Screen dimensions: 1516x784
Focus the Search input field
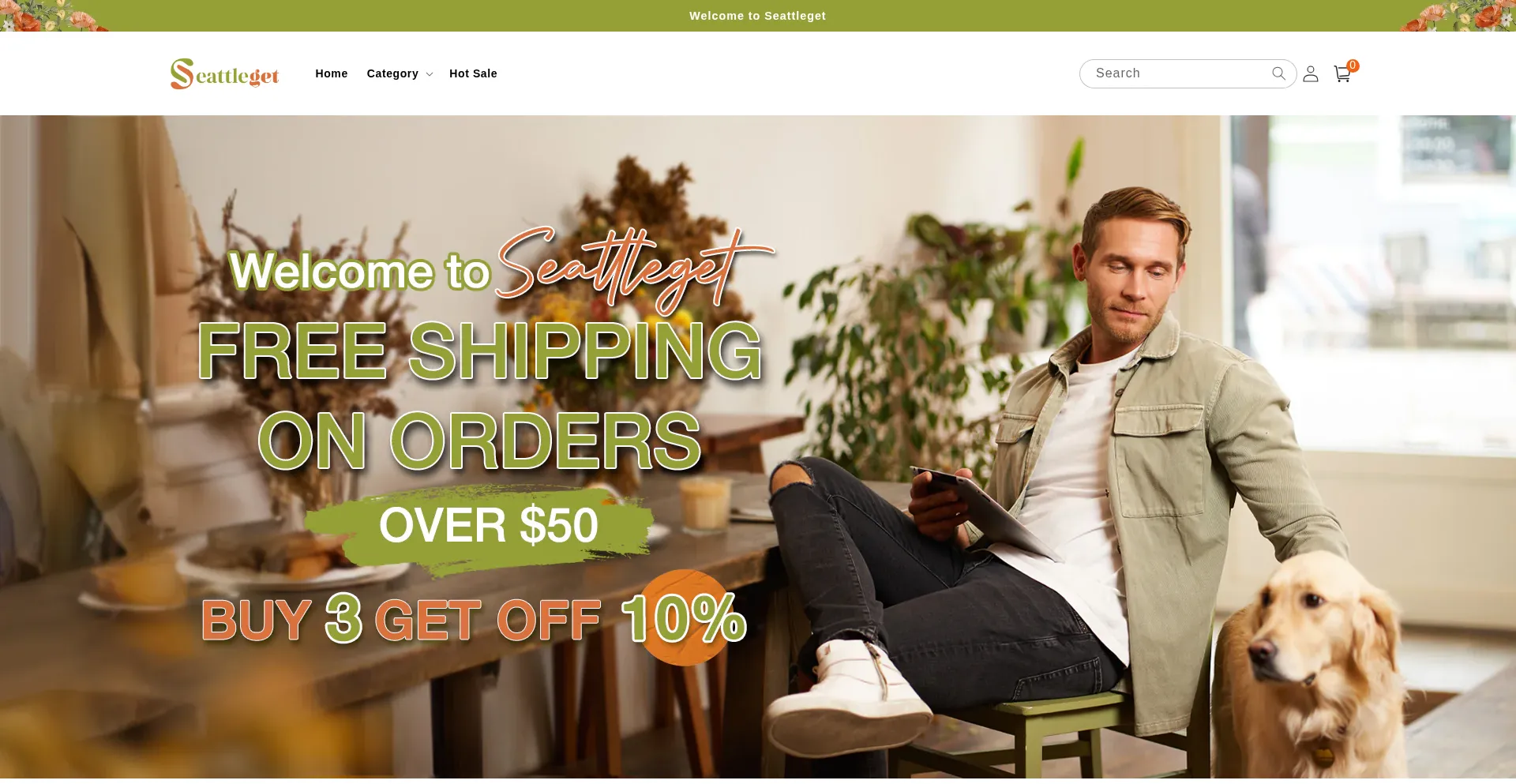click(x=1180, y=73)
